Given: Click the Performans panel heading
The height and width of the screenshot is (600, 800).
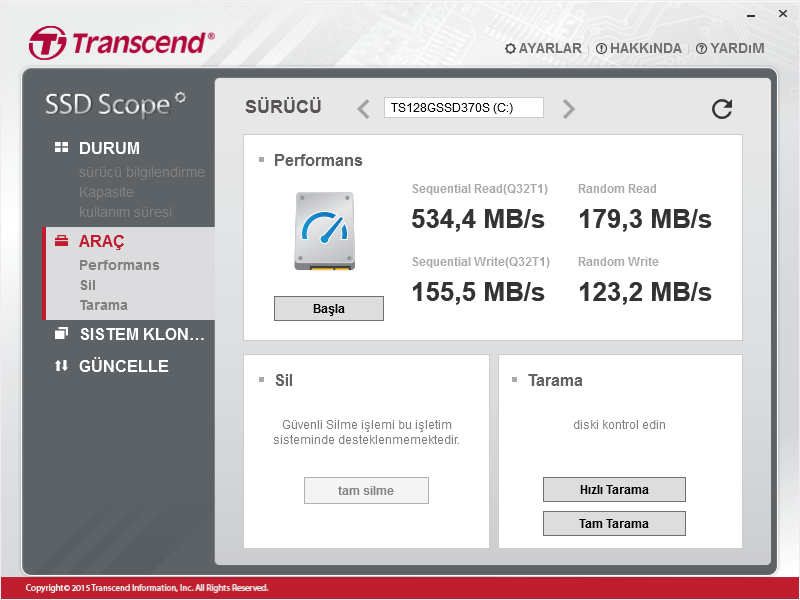Looking at the screenshot, I should 318,160.
